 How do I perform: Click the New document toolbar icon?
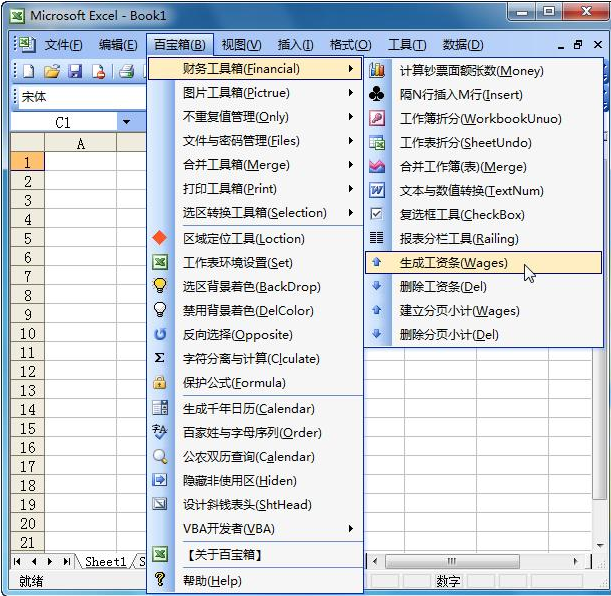[28, 71]
